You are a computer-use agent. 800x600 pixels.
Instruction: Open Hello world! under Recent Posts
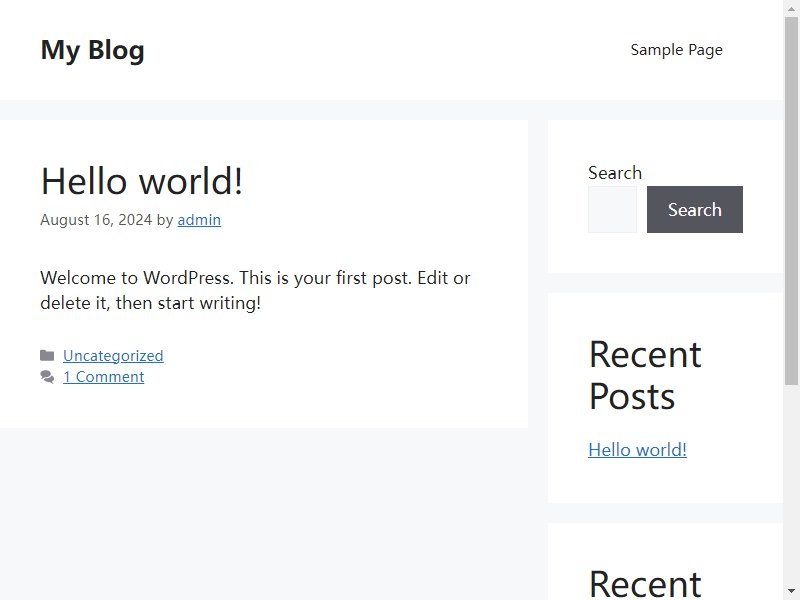click(638, 450)
